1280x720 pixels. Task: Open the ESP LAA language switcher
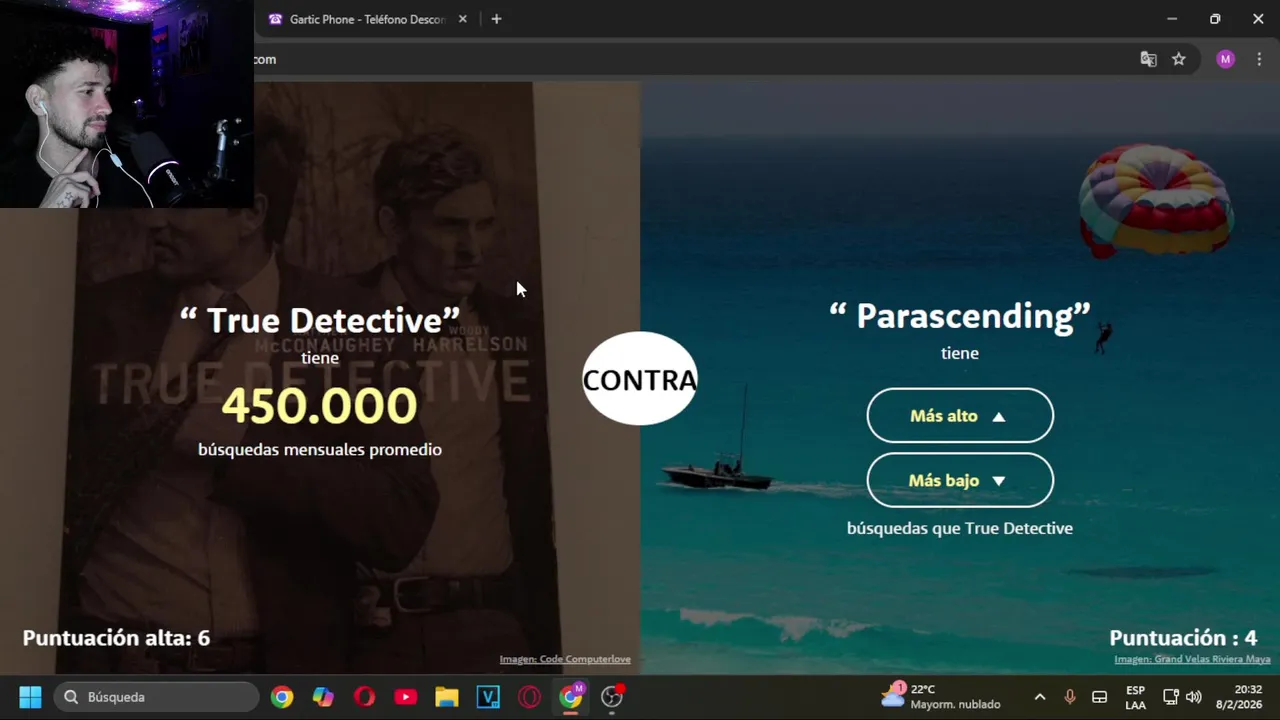pyautogui.click(x=1136, y=697)
